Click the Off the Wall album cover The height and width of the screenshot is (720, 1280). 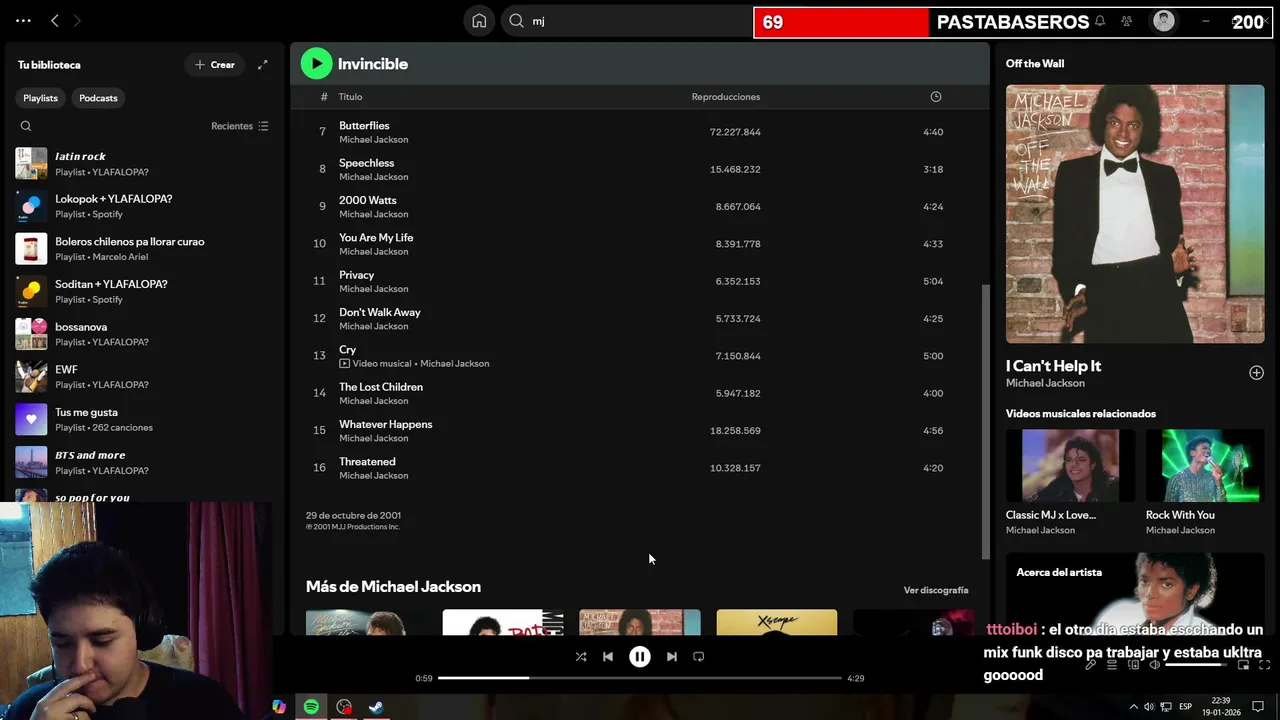pyautogui.click(x=1135, y=214)
